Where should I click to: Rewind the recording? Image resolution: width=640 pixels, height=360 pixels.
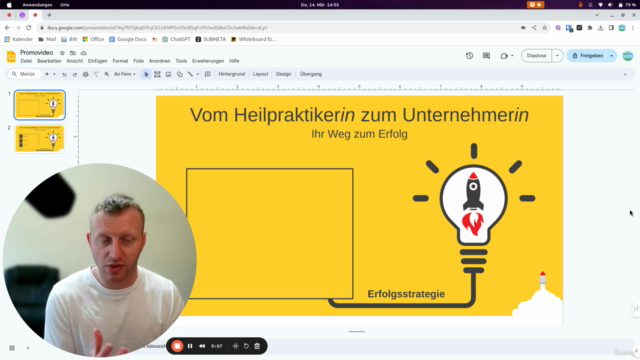(202, 346)
